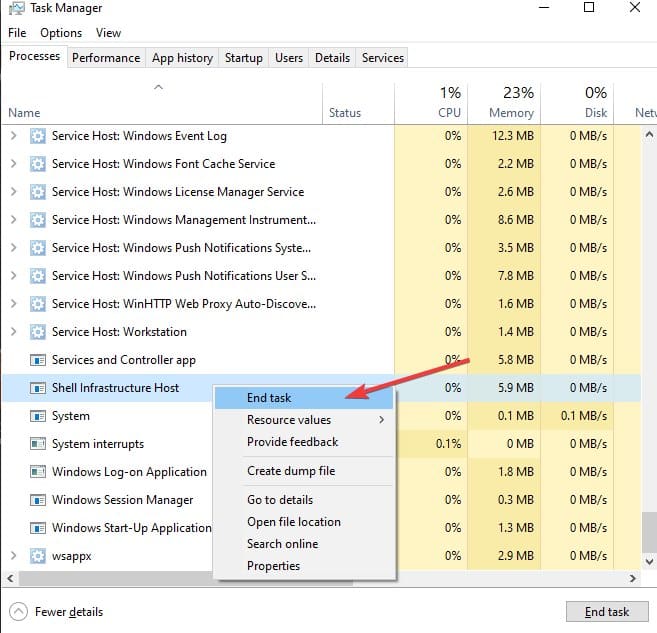Image resolution: width=657 pixels, height=633 pixels.
Task: Sort by Memory column header
Action: point(504,103)
